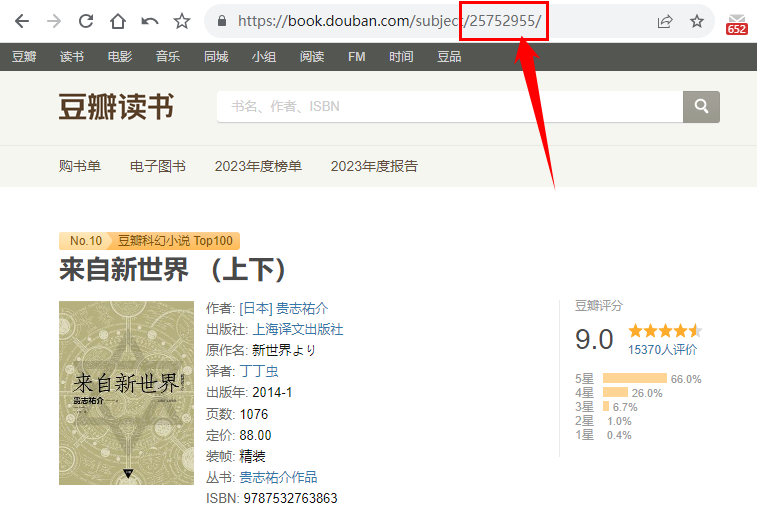757x521 pixels.
Task: Click the price 88.00
Action: tap(255, 435)
